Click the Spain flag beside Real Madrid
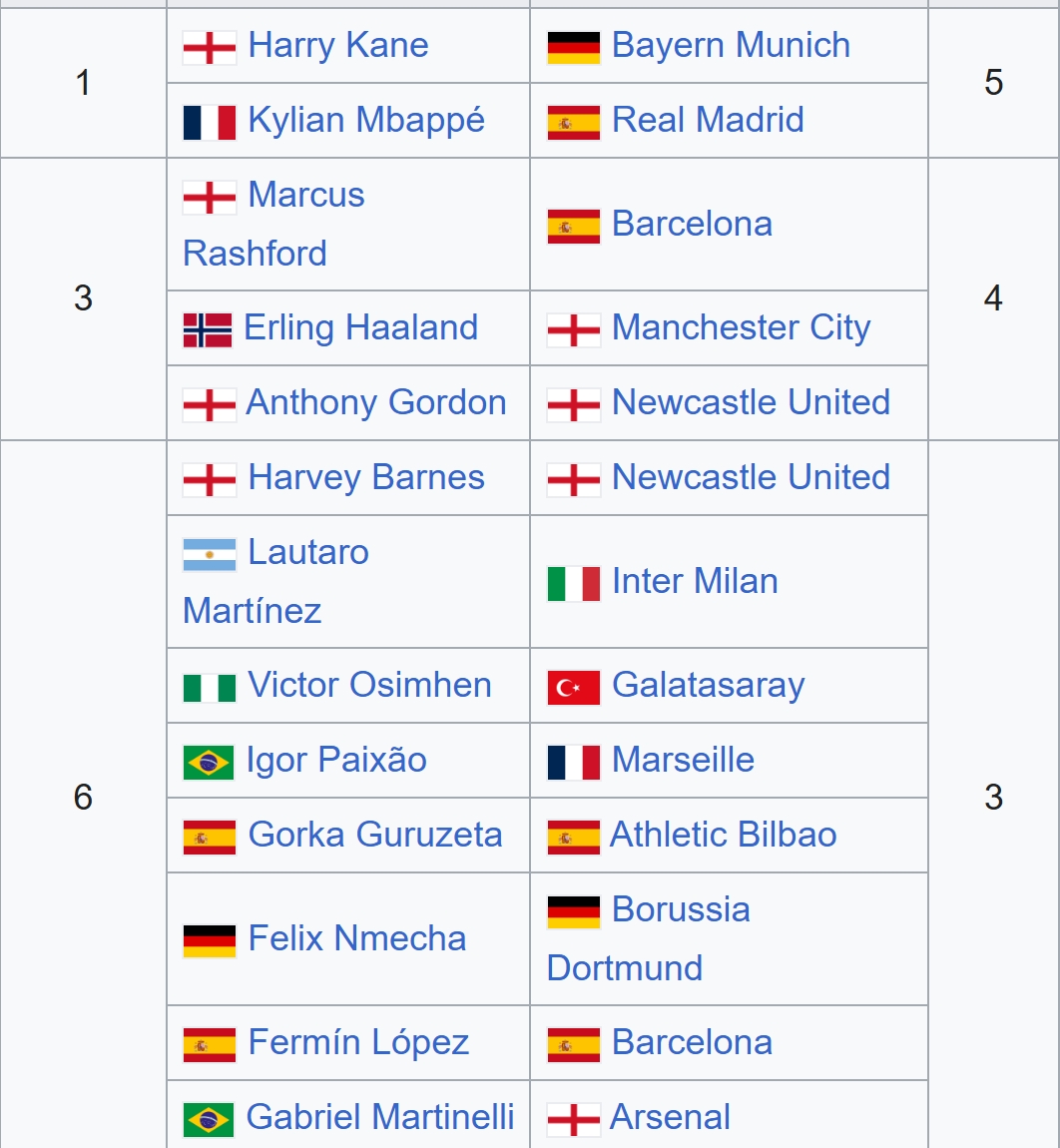Image resolution: width=1060 pixels, height=1148 pixels. 573,122
